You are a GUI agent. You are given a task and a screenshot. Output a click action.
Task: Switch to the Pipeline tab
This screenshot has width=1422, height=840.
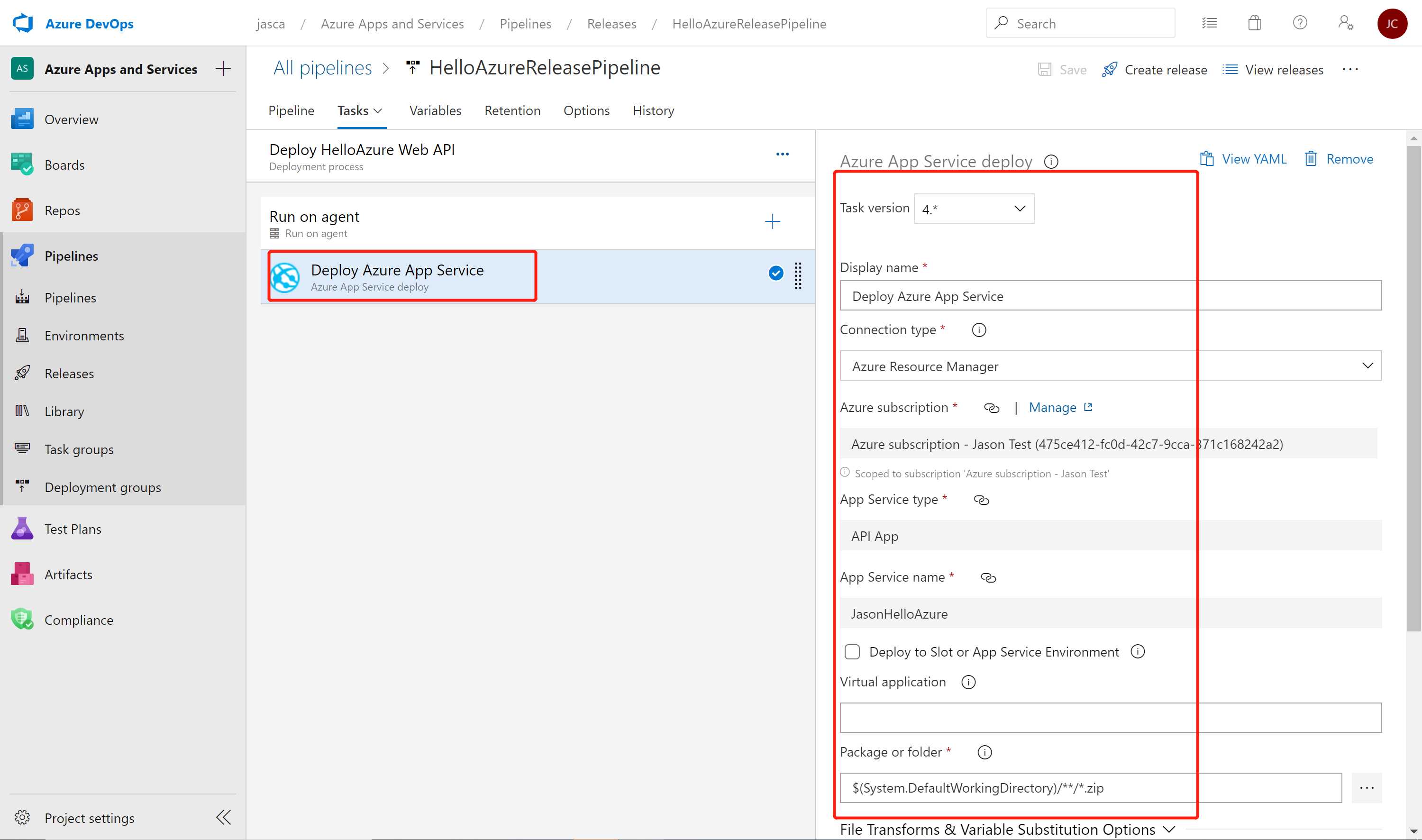point(290,110)
